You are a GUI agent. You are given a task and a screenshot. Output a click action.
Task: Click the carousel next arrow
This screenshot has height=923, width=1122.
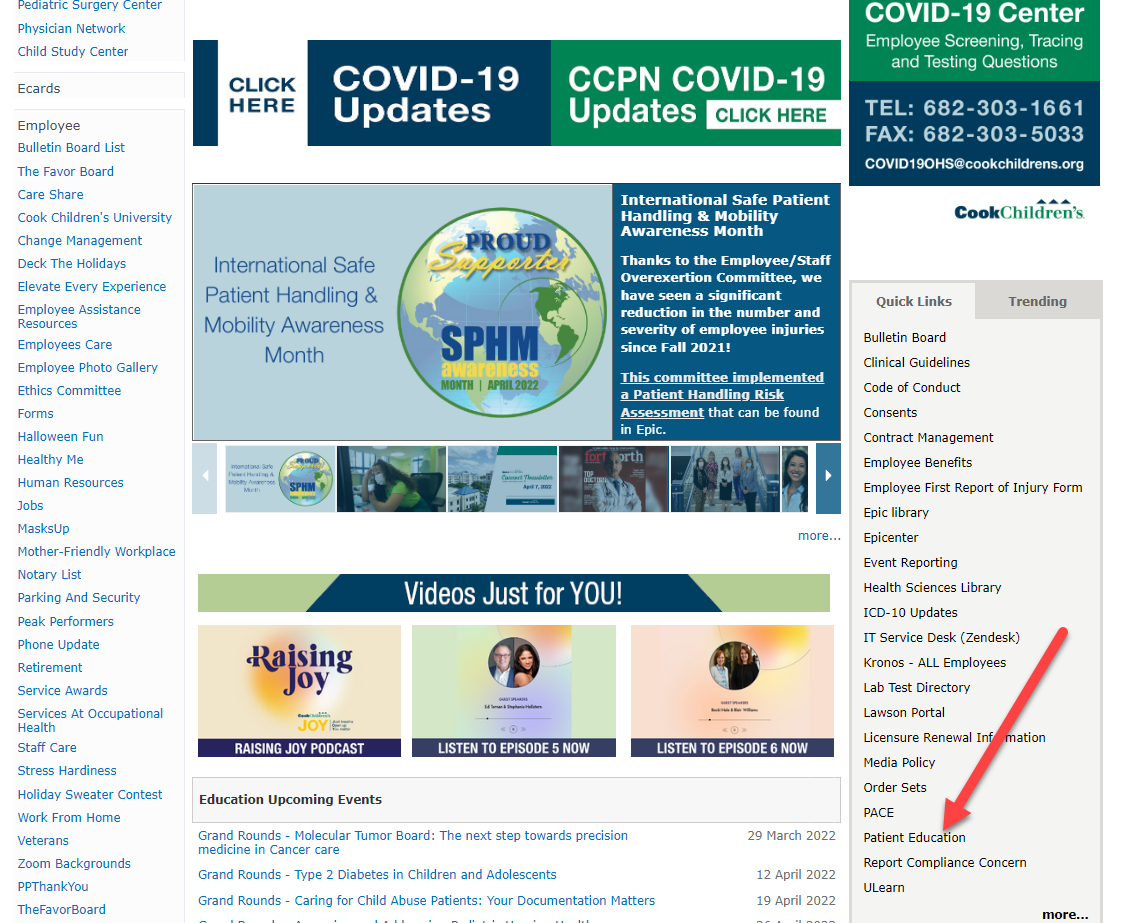(x=828, y=477)
